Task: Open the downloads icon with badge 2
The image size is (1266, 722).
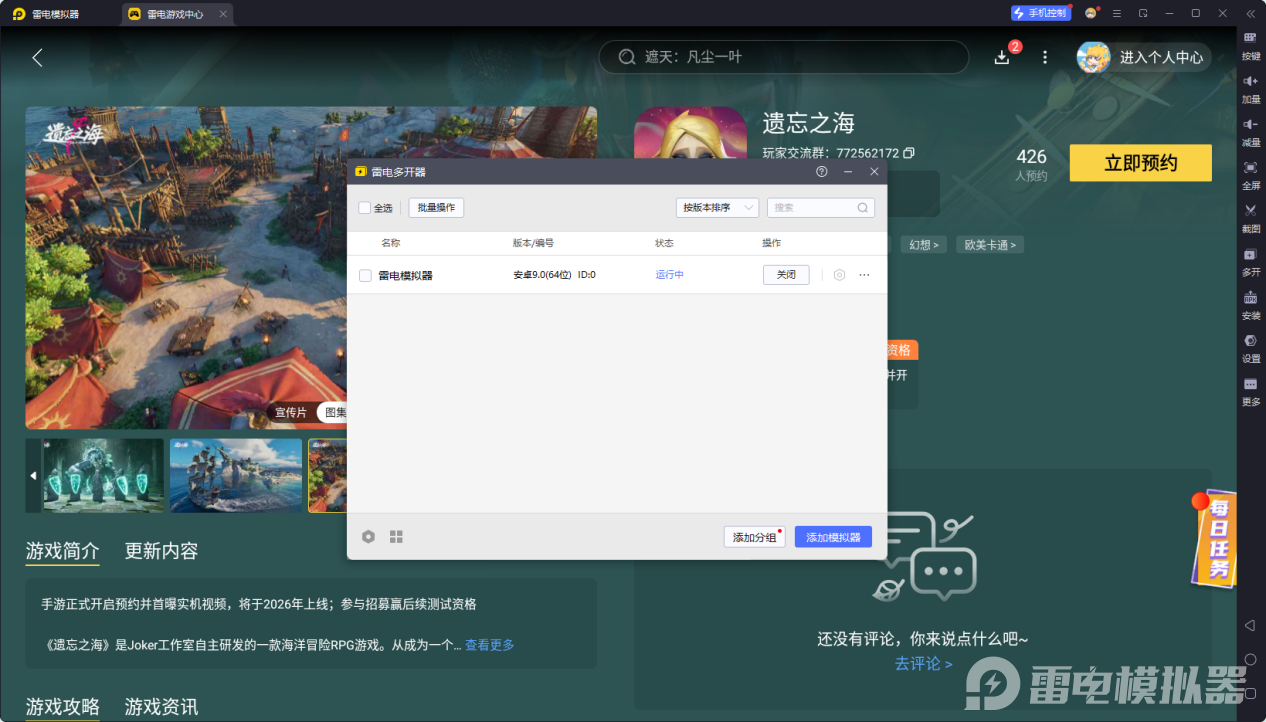Action: click(1002, 57)
